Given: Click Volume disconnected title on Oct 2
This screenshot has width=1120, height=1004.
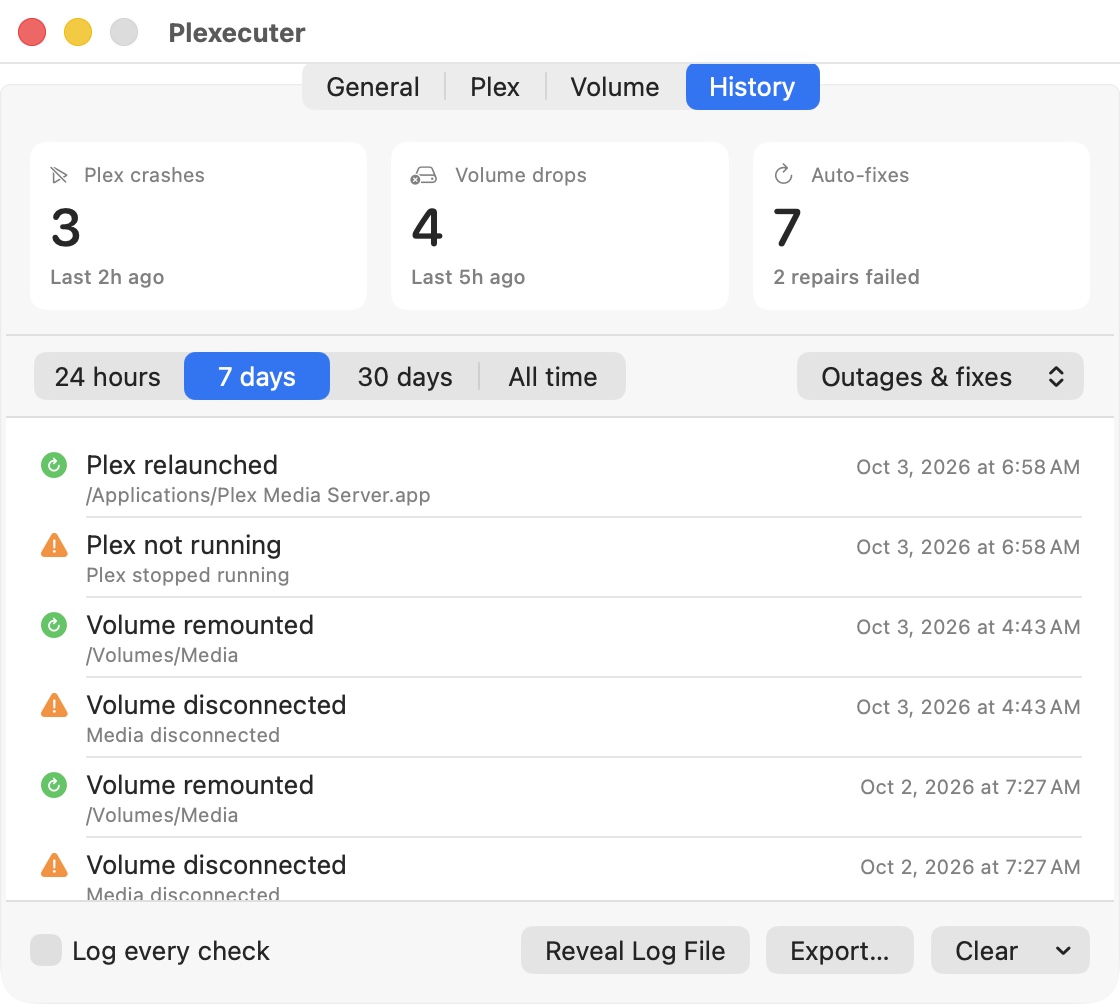Looking at the screenshot, I should pyautogui.click(x=216, y=865).
